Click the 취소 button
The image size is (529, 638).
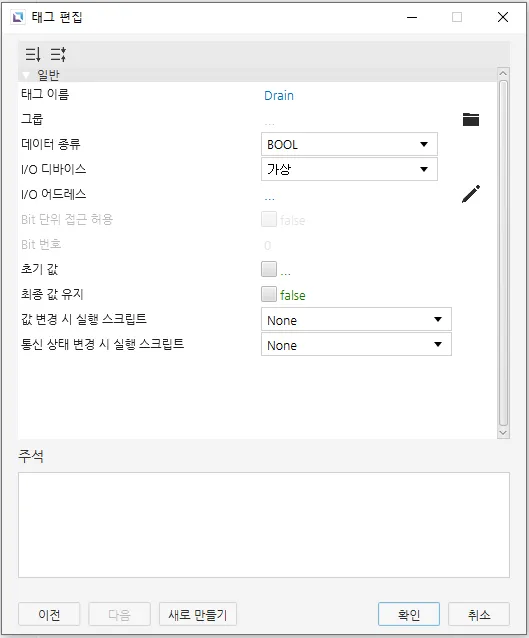pos(479,614)
